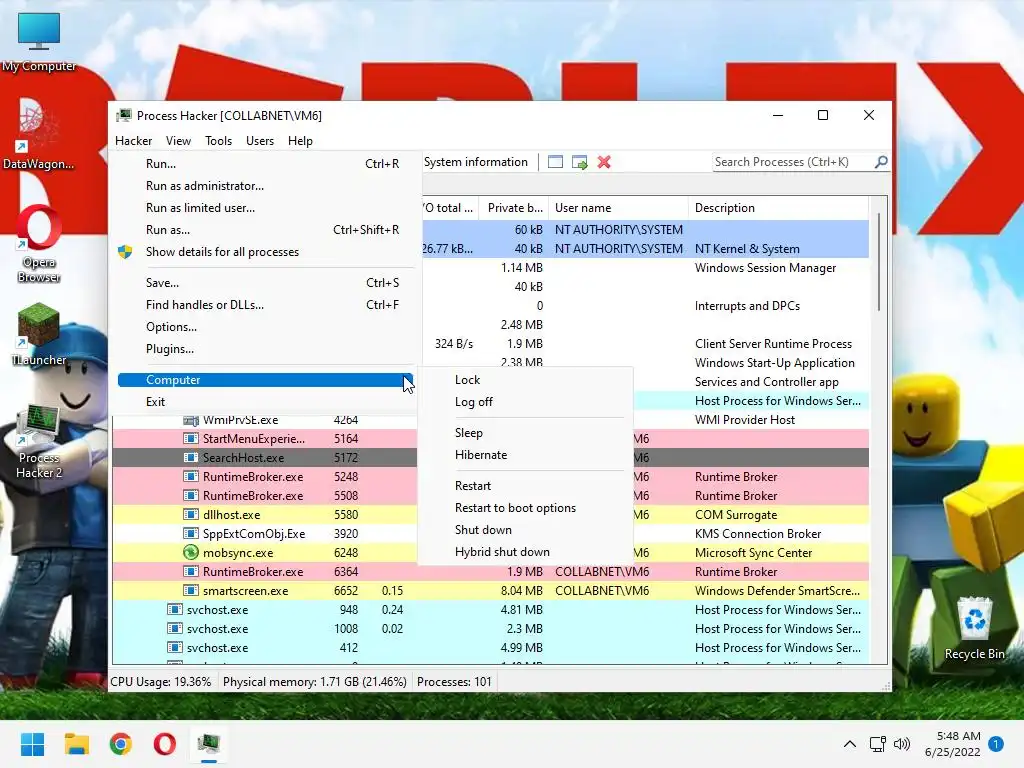Open the volume tray icon
The width and height of the screenshot is (1024, 768).
click(x=902, y=744)
